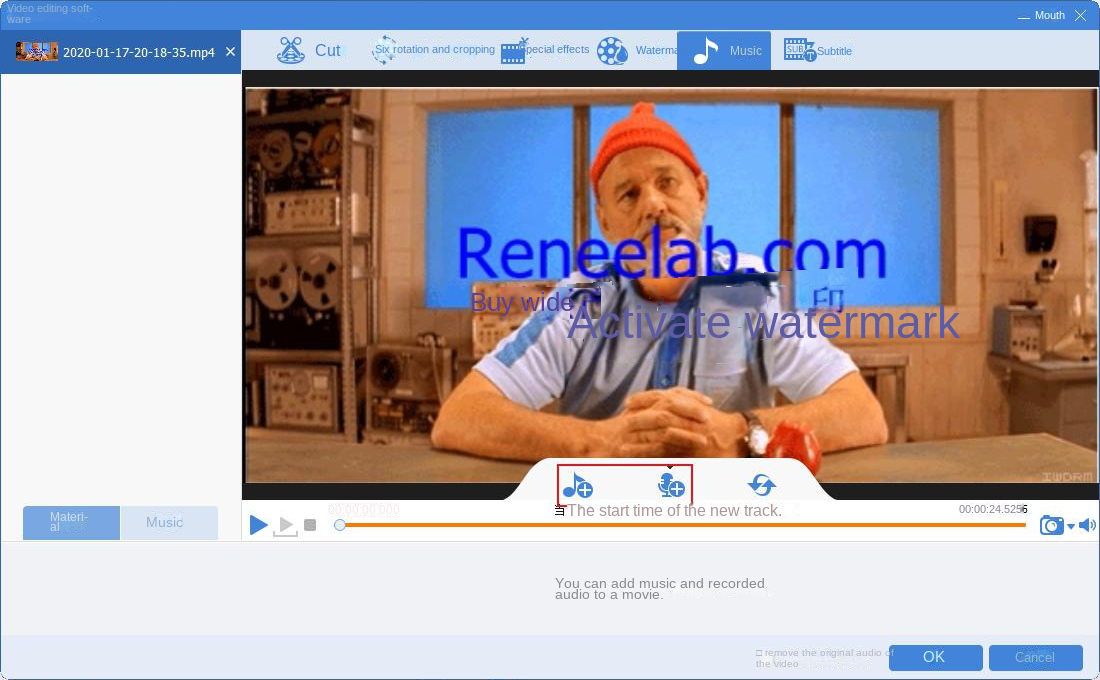Click the rotation and cropping icon
1100x680 pixels.
[x=384, y=50]
